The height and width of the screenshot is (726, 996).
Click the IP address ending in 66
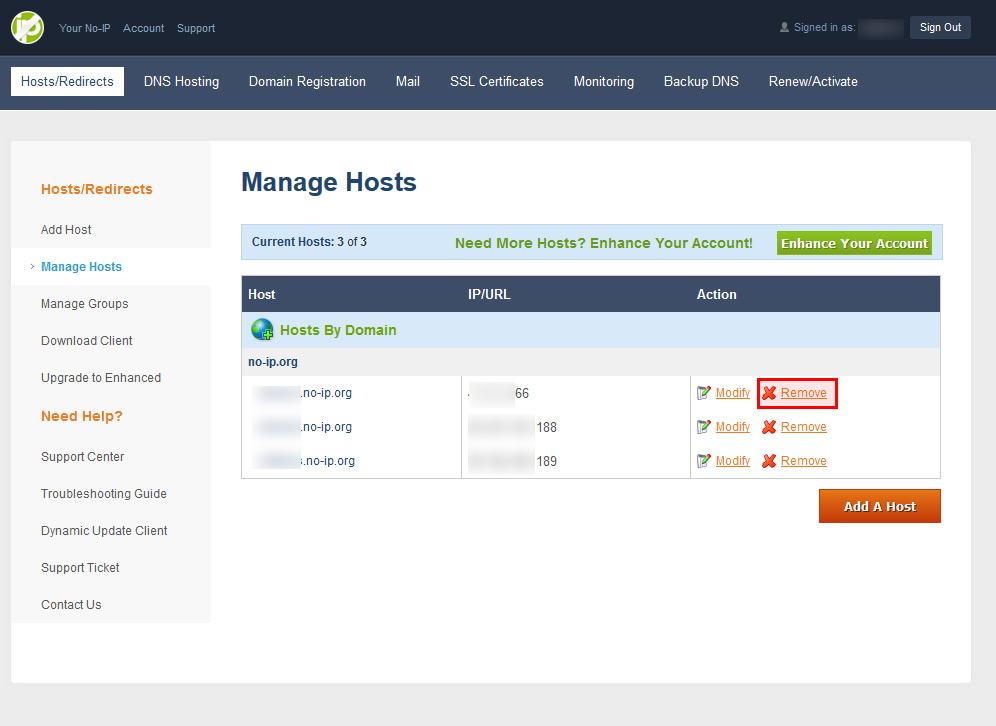[x=499, y=393]
